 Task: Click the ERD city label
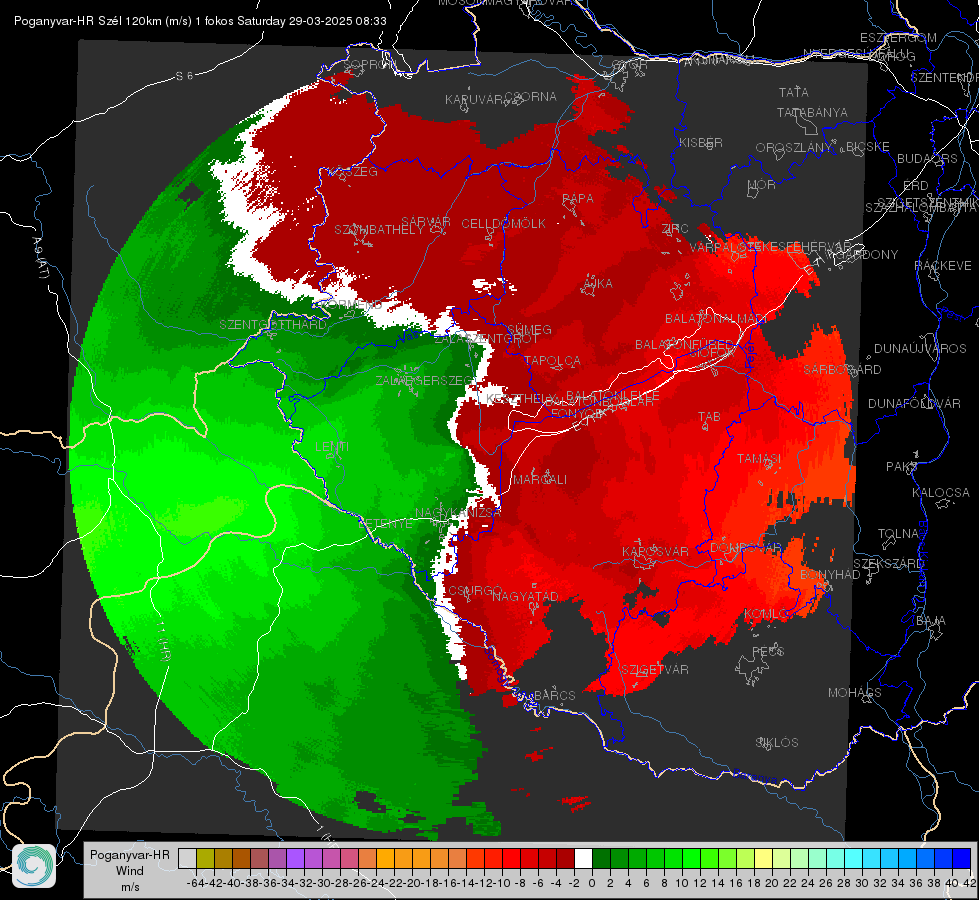[915, 186]
